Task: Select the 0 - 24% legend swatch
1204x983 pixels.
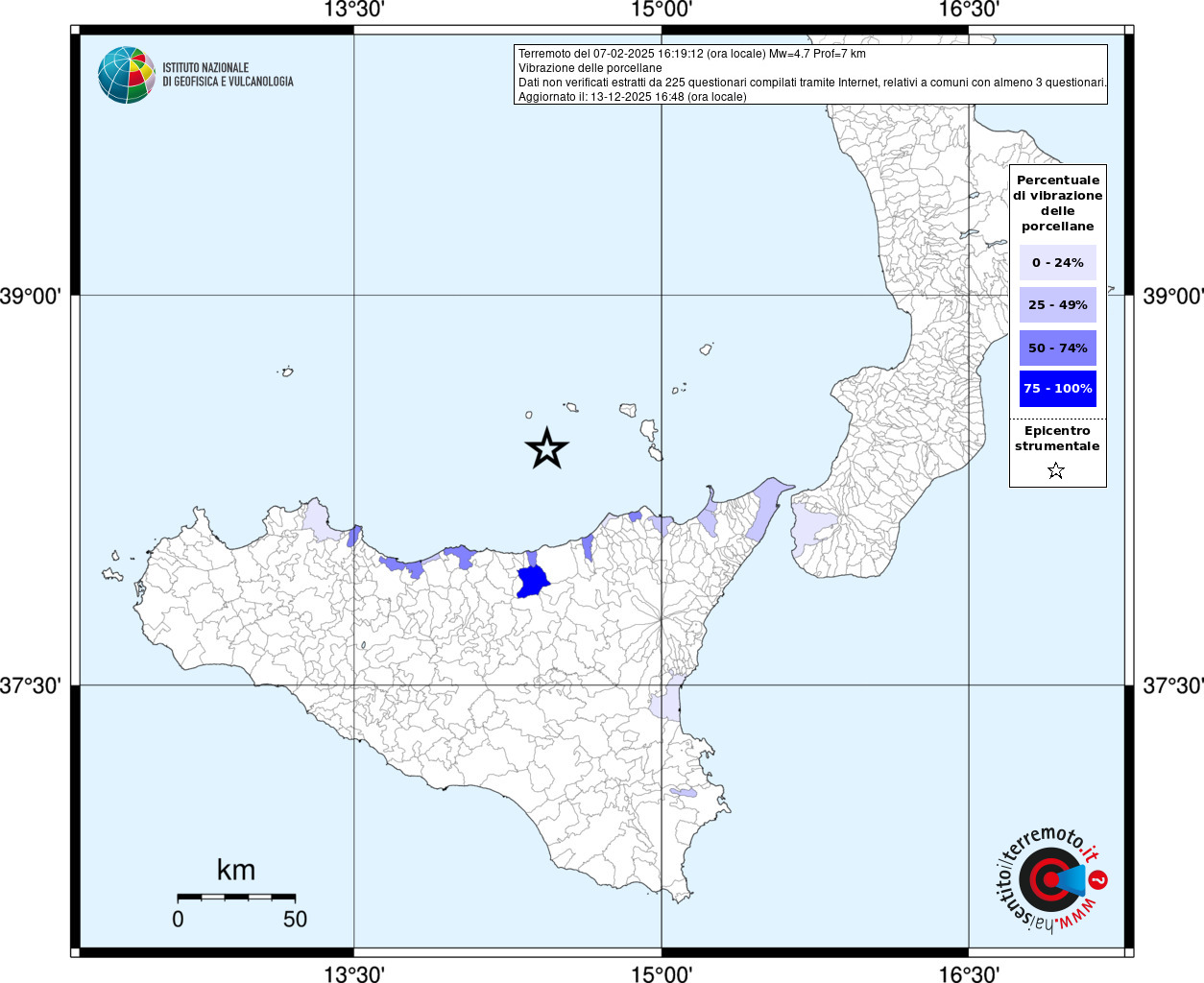Action: [1058, 262]
